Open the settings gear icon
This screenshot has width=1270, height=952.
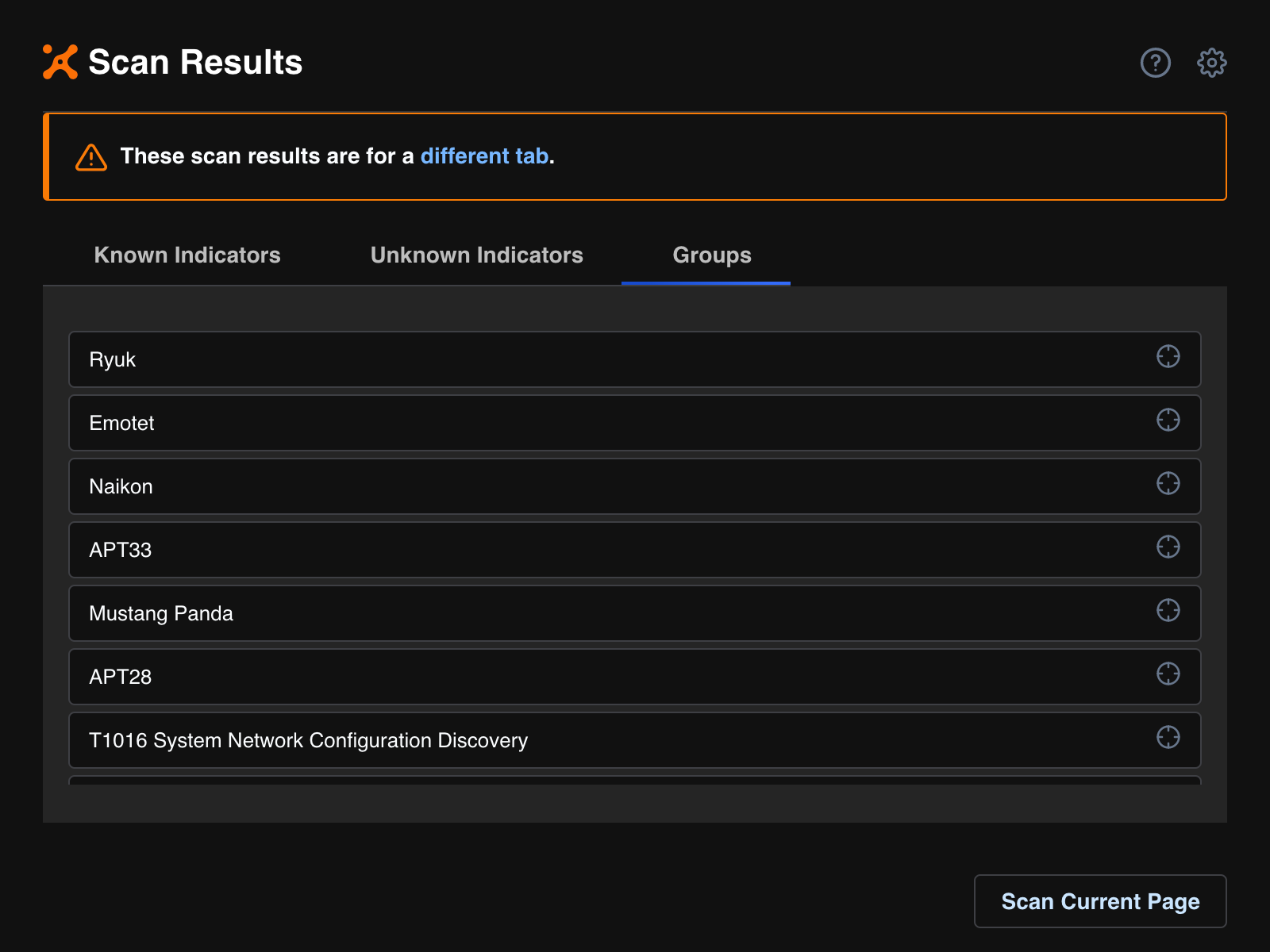pyautogui.click(x=1211, y=63)
